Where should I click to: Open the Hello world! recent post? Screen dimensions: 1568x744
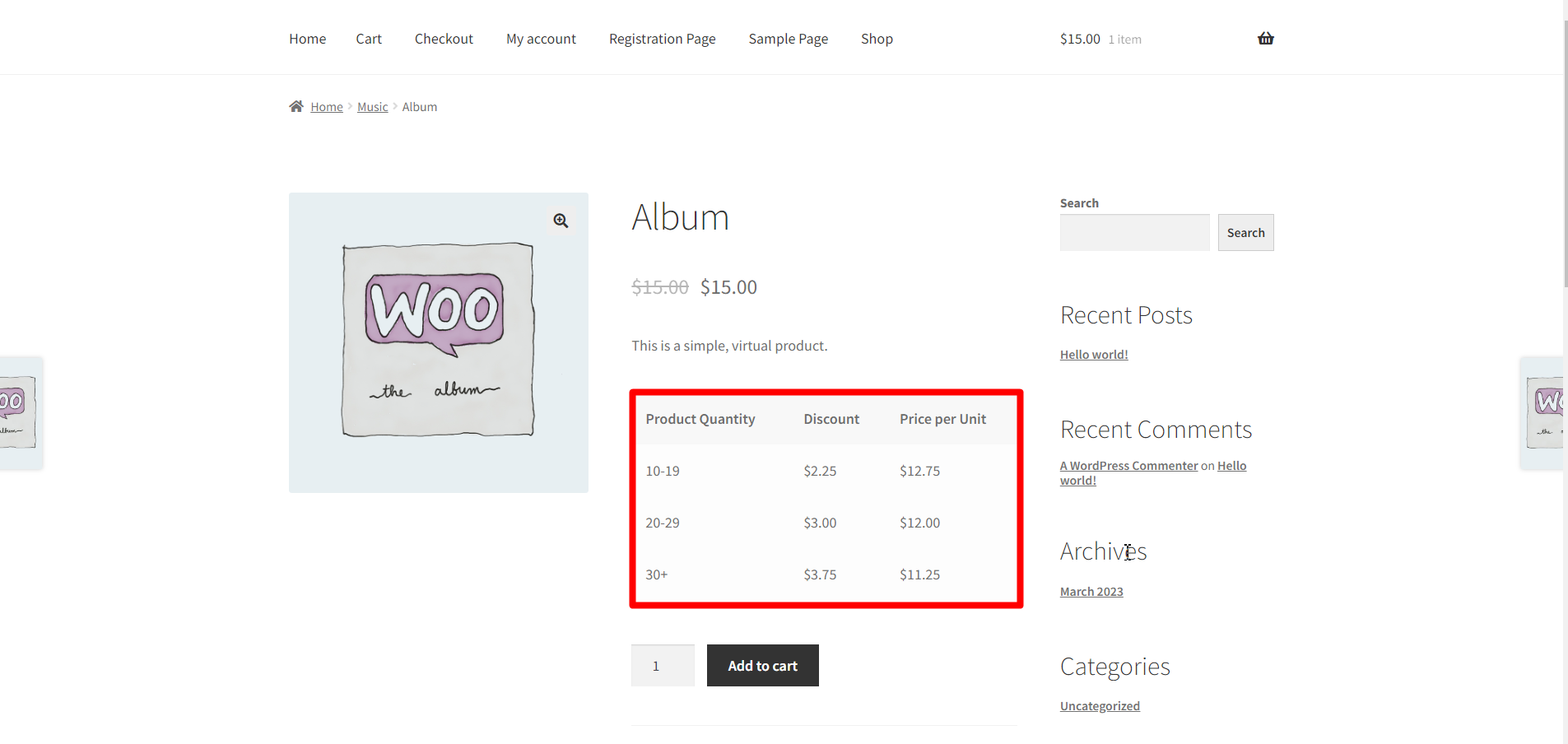tap(1094, 355)
